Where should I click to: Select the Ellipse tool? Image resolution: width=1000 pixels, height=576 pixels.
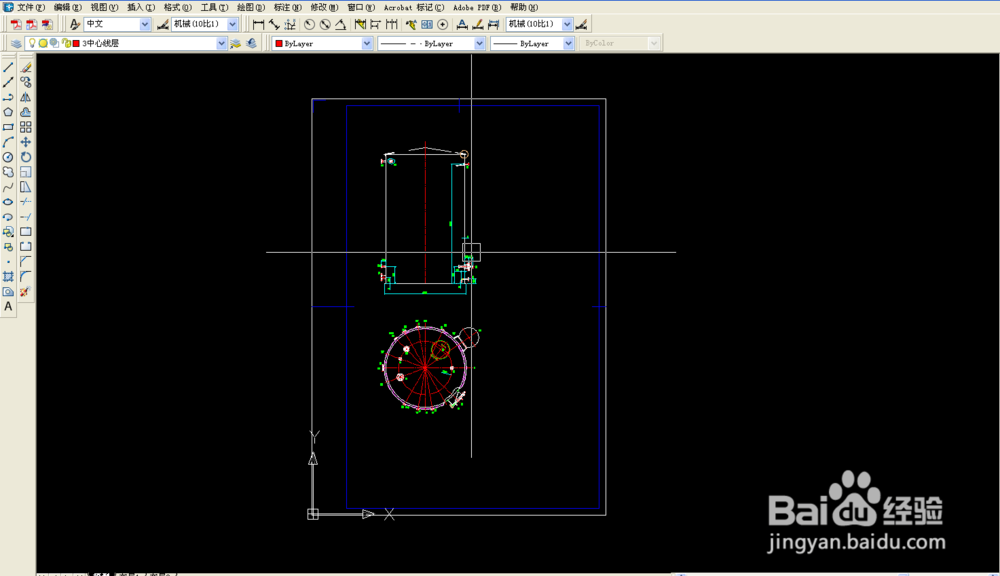pyautogui.click(x=8, y=202)
